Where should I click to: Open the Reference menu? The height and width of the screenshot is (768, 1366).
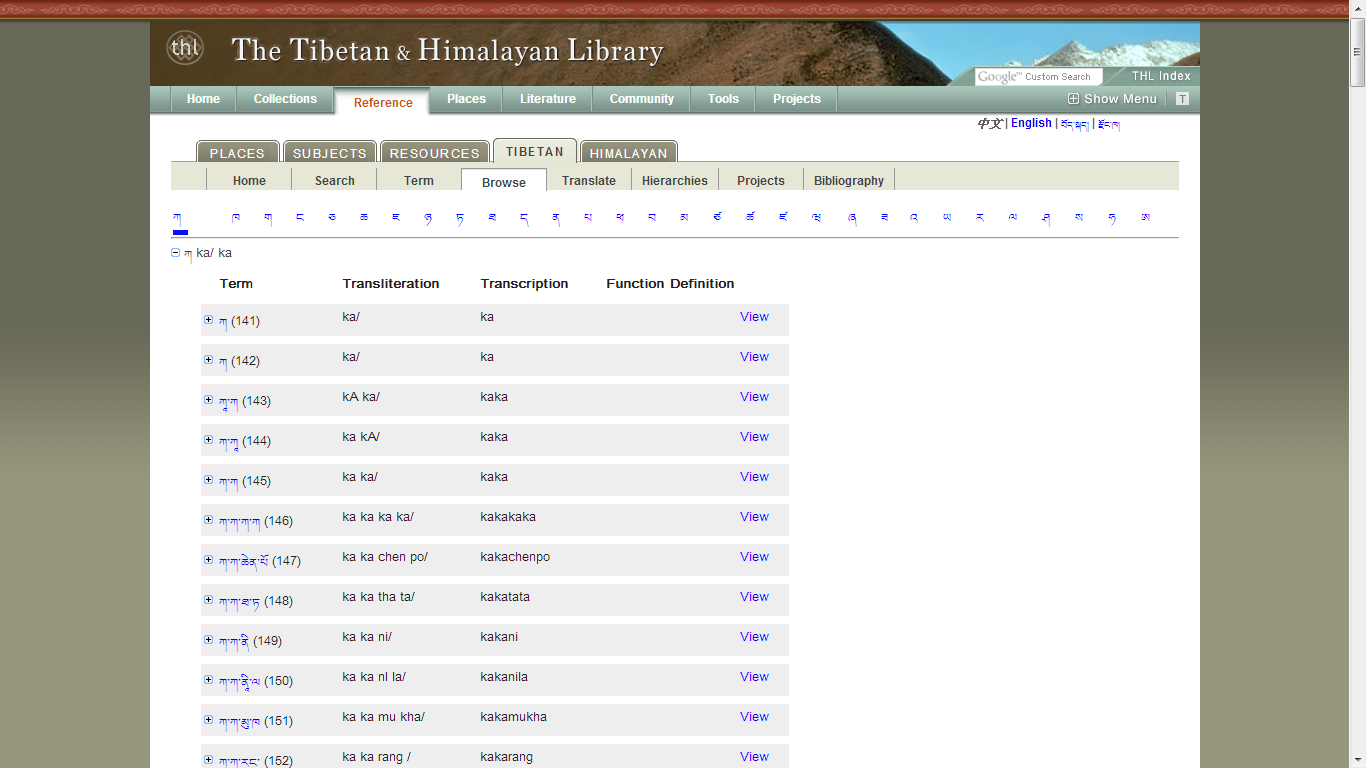383,102
